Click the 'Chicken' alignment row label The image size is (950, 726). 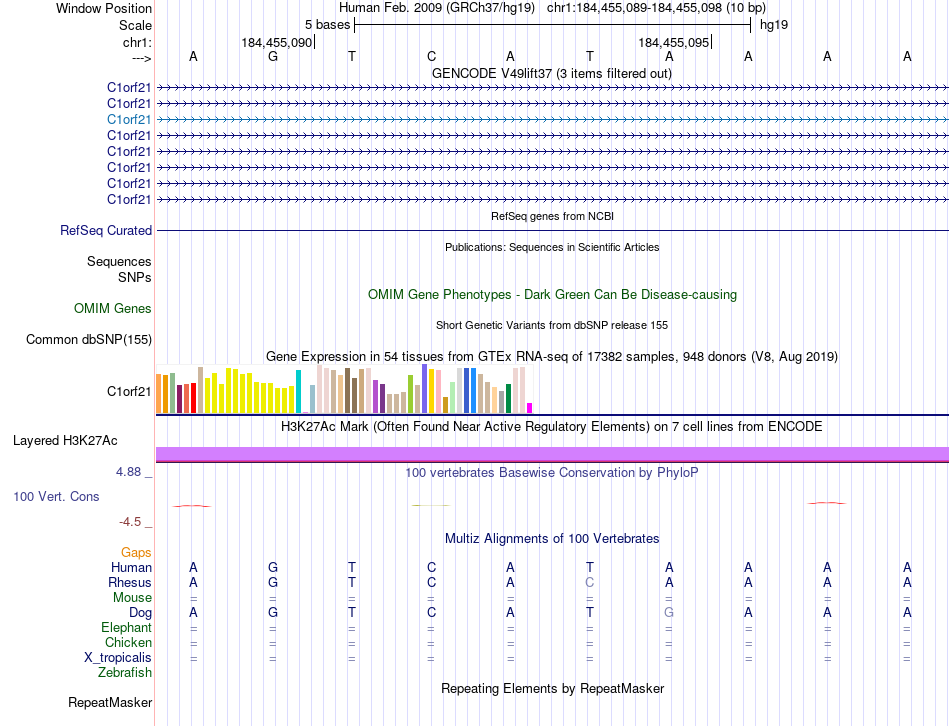point(128,642)
